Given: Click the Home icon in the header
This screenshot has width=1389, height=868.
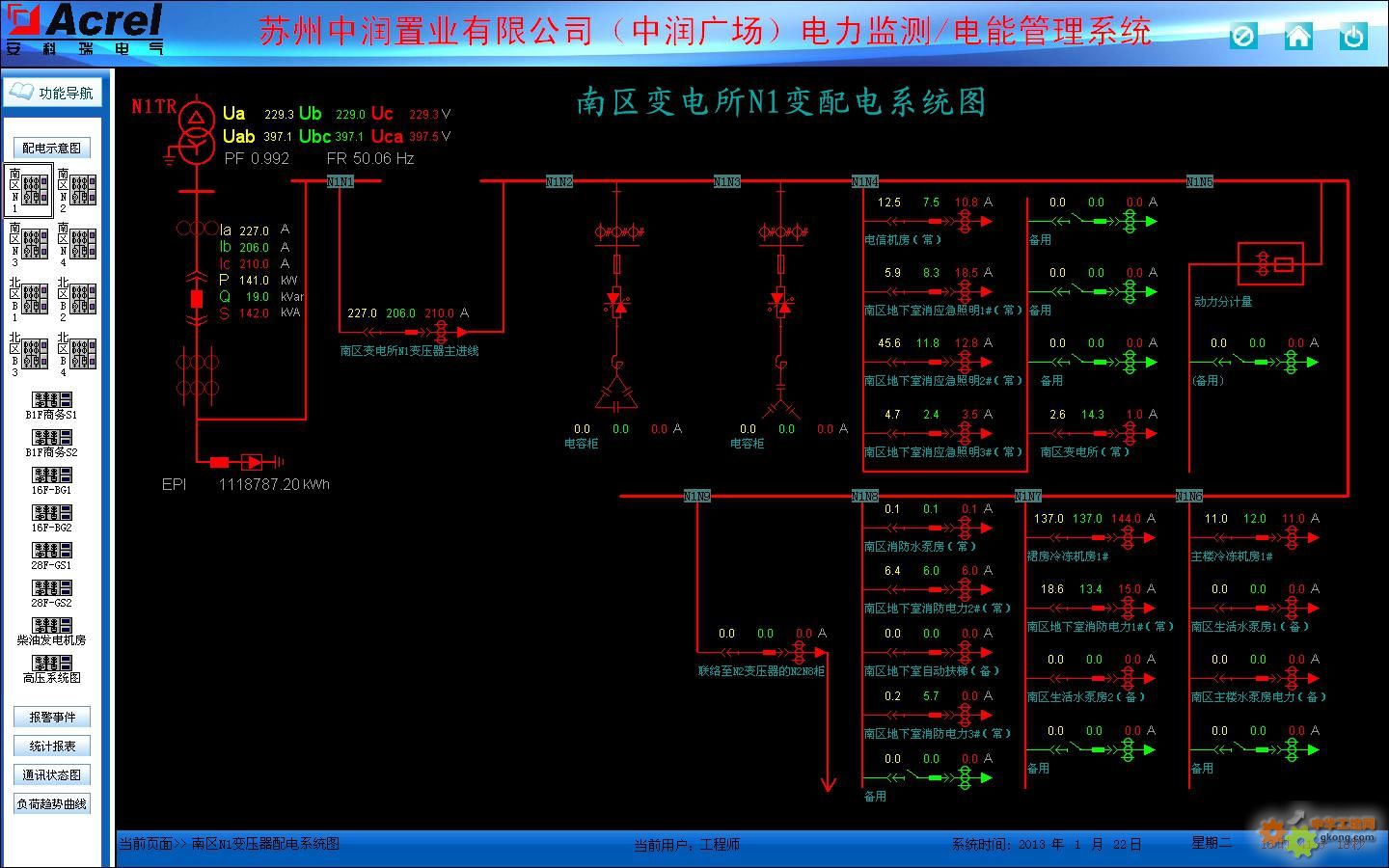Looking at the screenshot, I should click(1298, 37).
